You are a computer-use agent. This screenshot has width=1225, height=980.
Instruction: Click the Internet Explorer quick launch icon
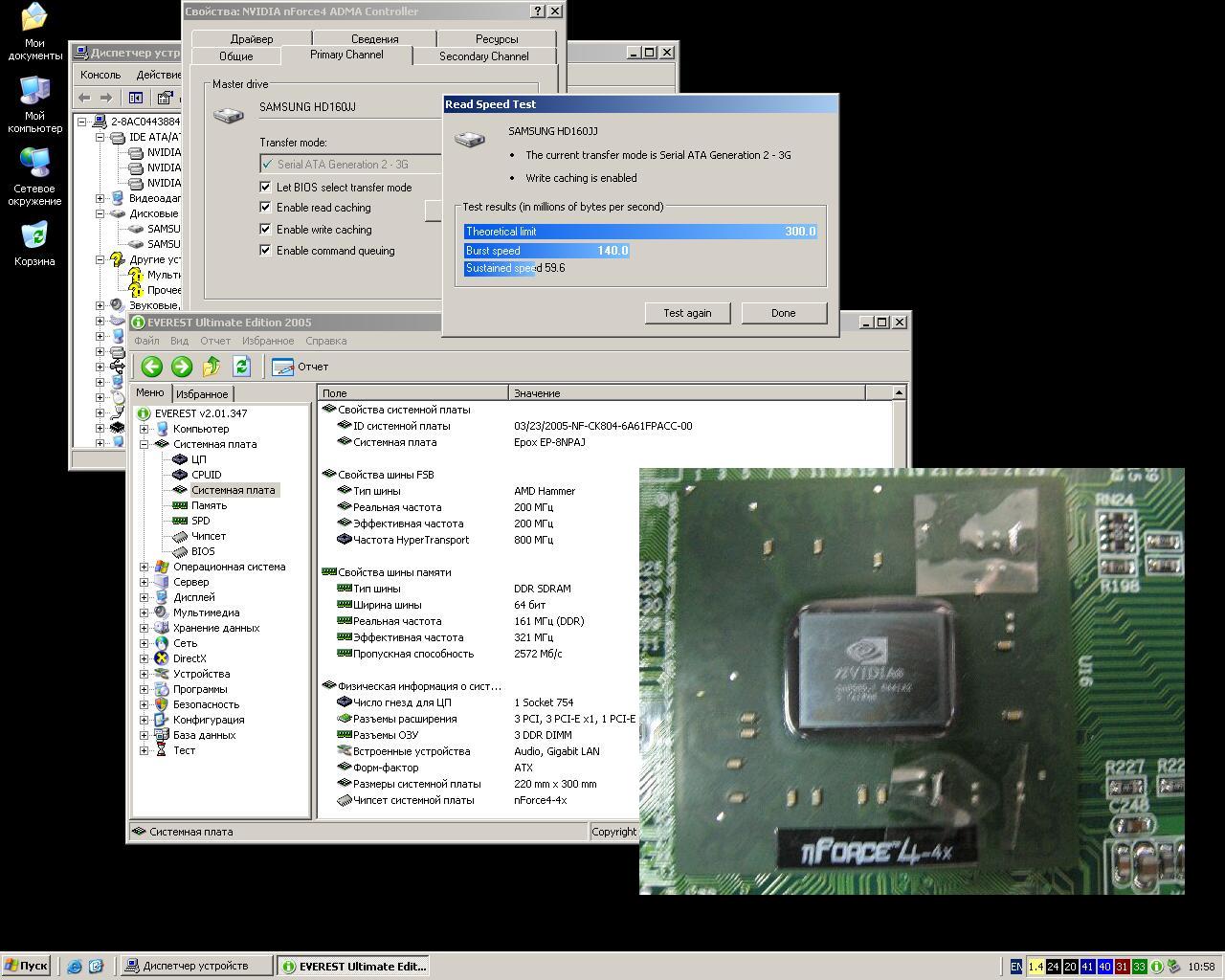(x=75, y=967)
